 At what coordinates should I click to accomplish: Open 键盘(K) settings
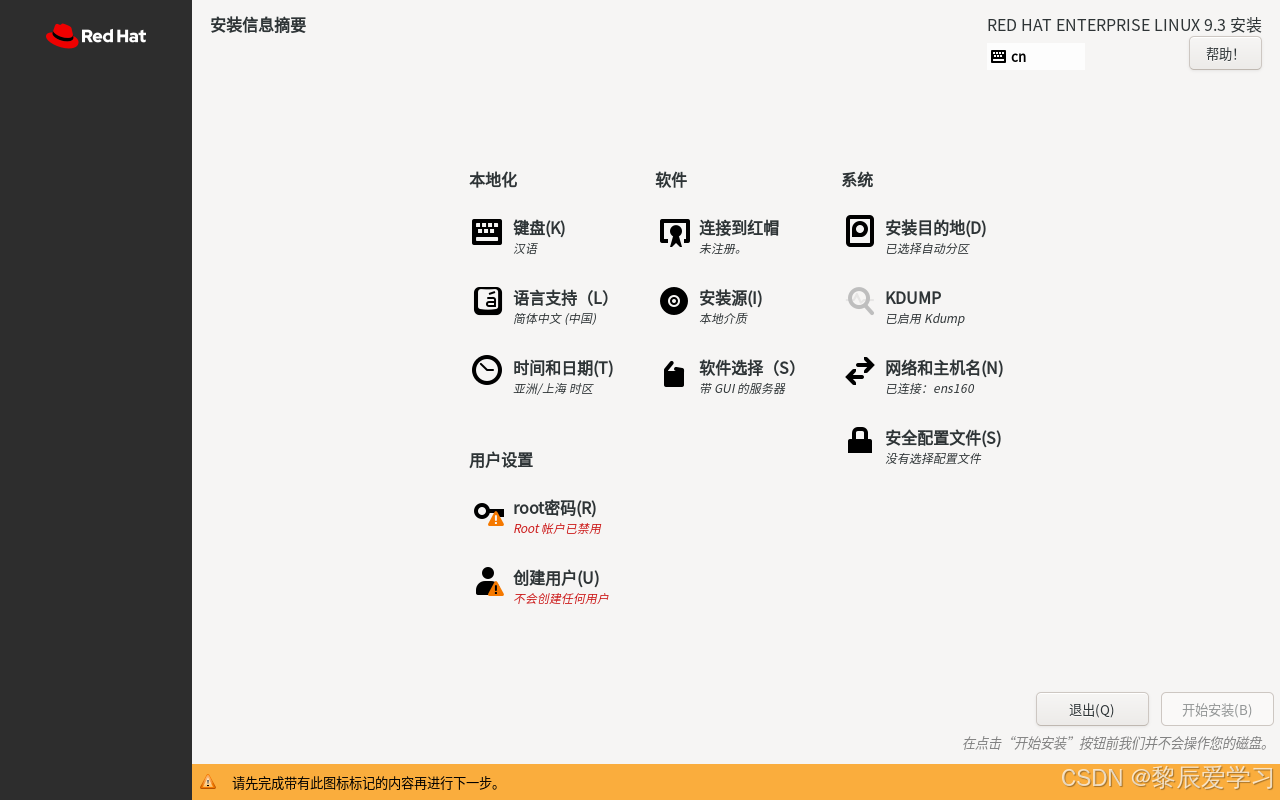(x=539, y=228)
